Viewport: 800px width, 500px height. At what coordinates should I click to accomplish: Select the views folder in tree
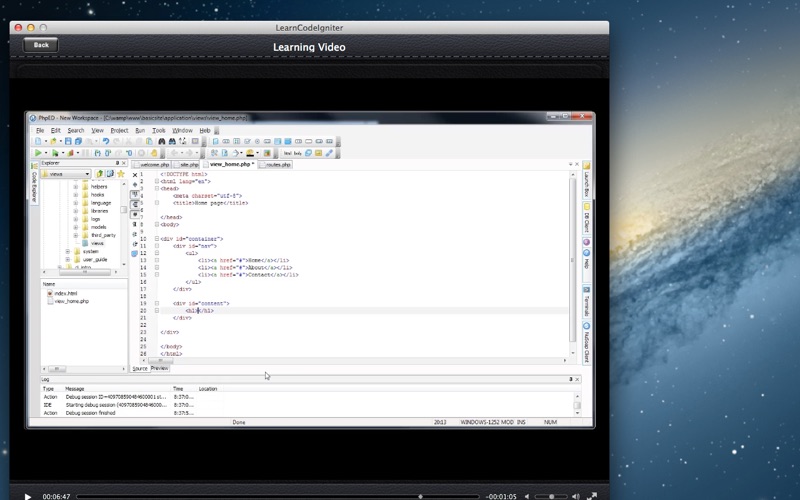(97, 243)
